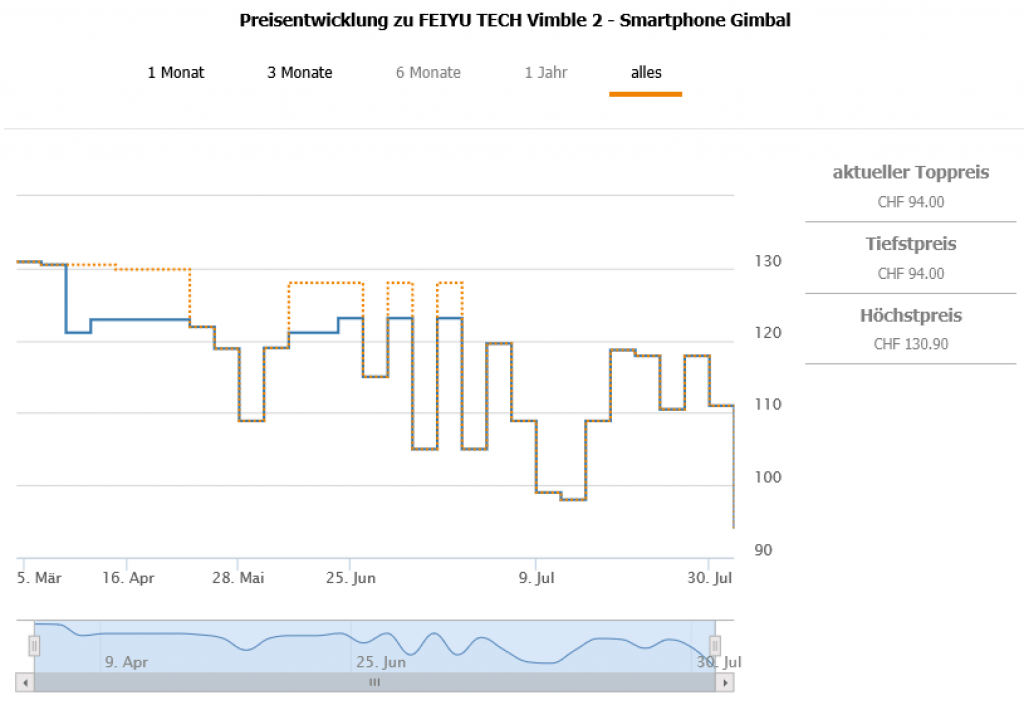Select the 1 Jahr range tab

546,72
